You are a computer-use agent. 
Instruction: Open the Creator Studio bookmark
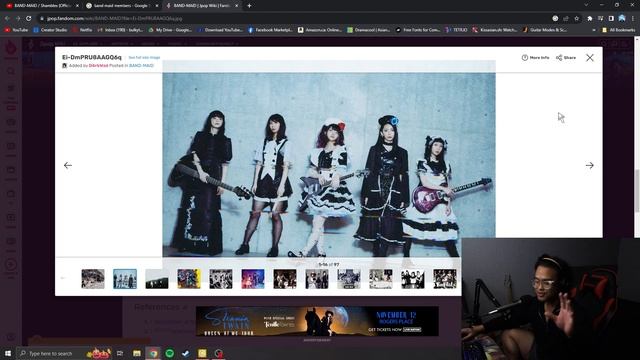[x=50, y=30]
